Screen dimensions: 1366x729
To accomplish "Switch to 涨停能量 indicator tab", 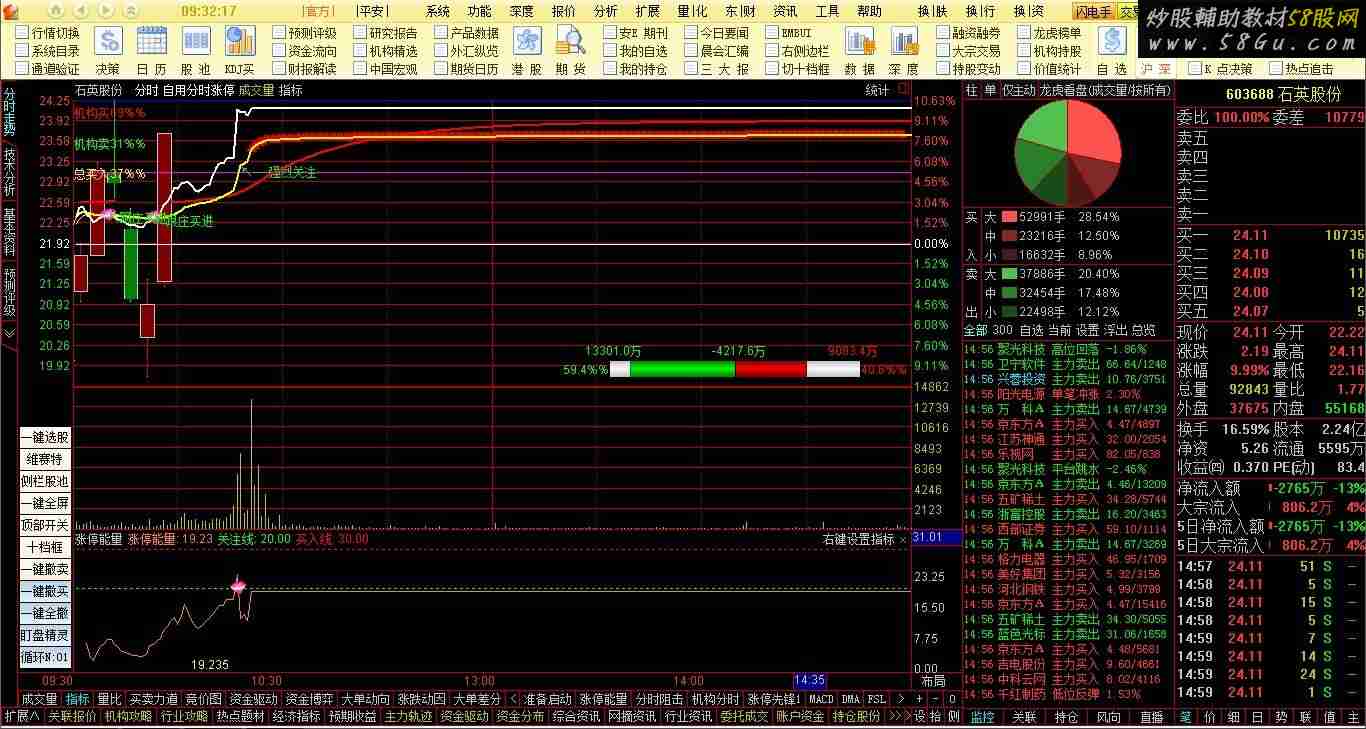I will tap(604, 699).
